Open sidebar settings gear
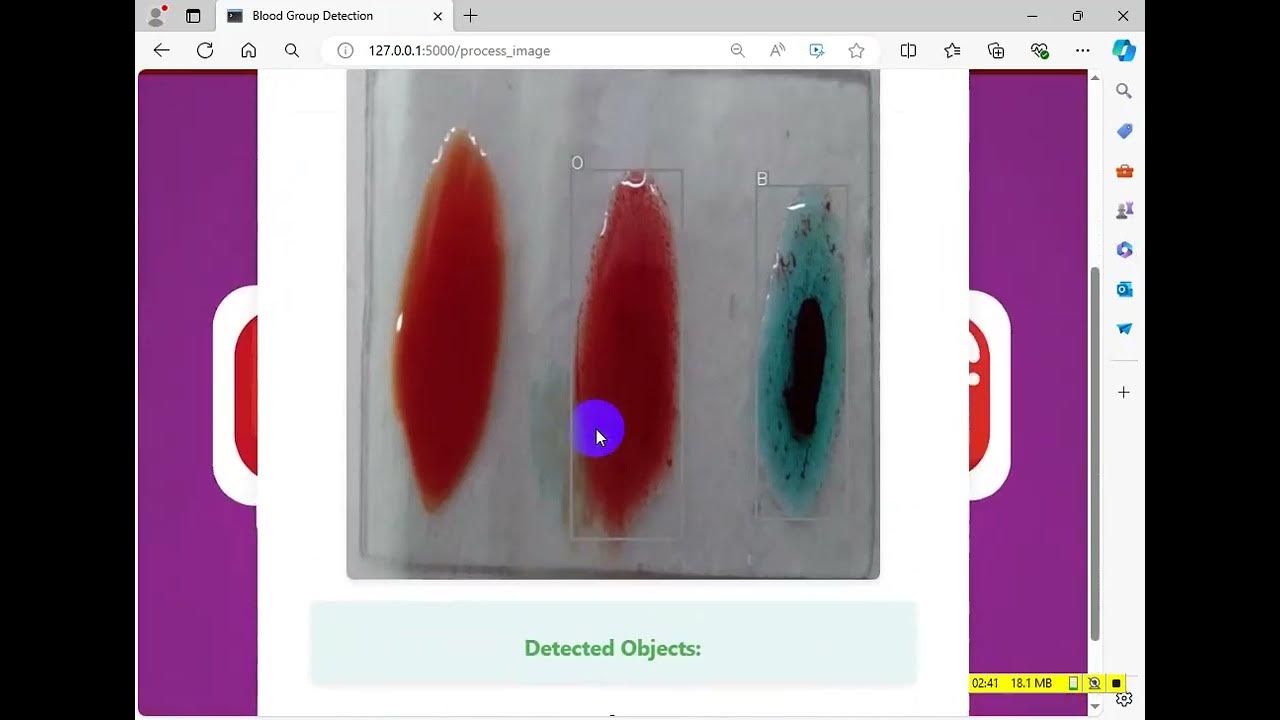1280x720 pixels. (1124, 699)
